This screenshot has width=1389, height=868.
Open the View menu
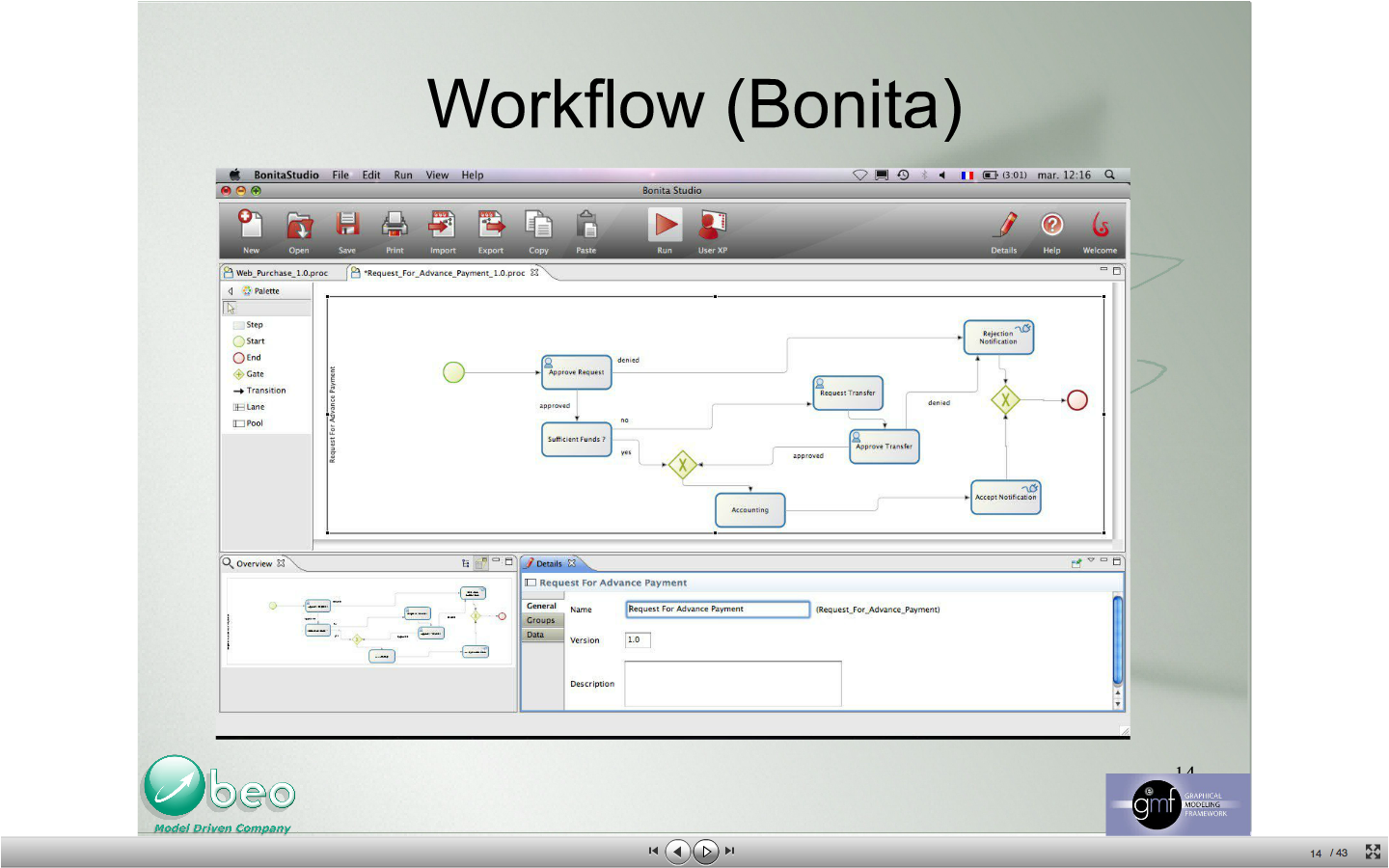click(x=437, y=176)
